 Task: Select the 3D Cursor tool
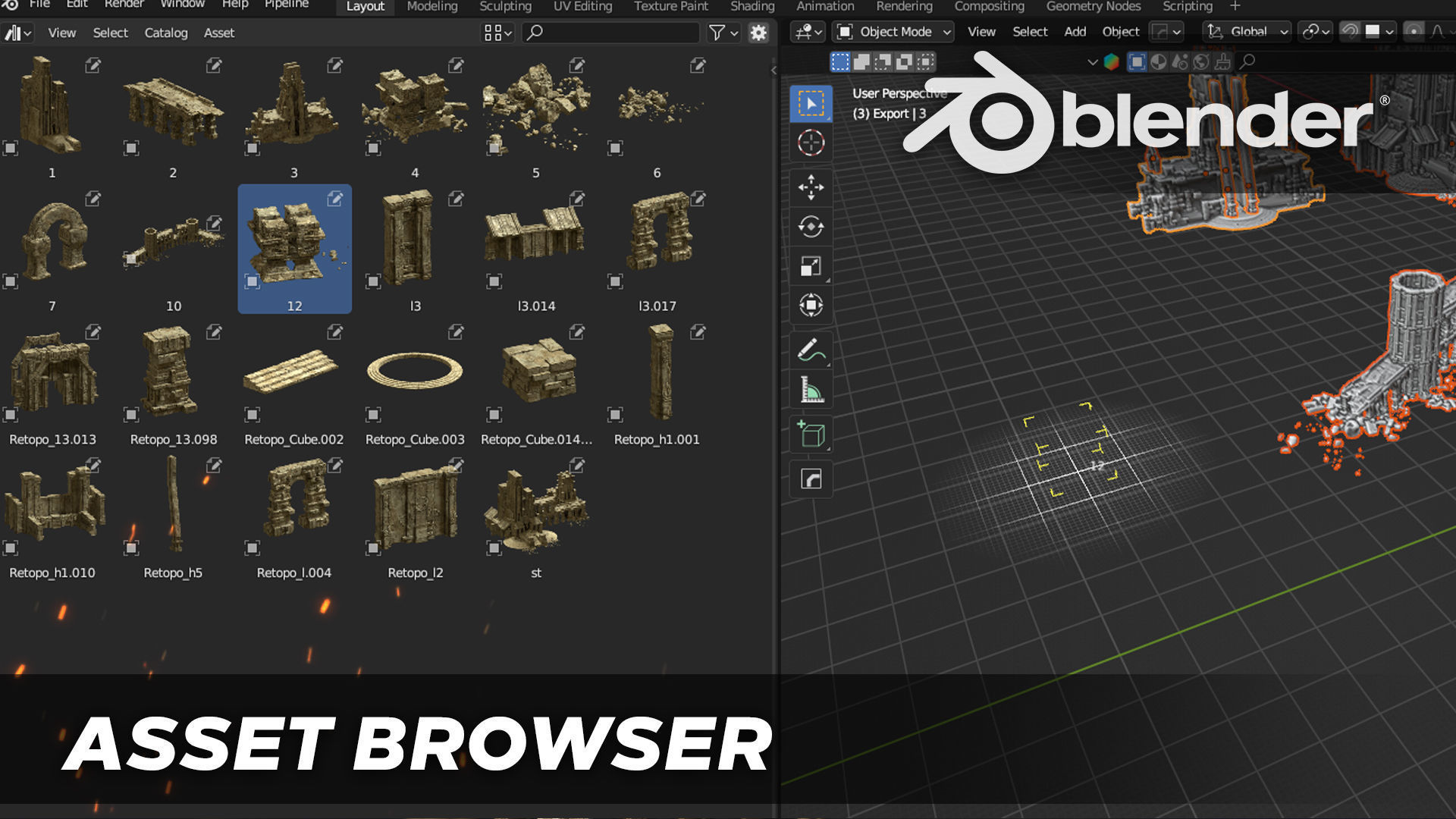pyautogui.click(x=811, y=143)
